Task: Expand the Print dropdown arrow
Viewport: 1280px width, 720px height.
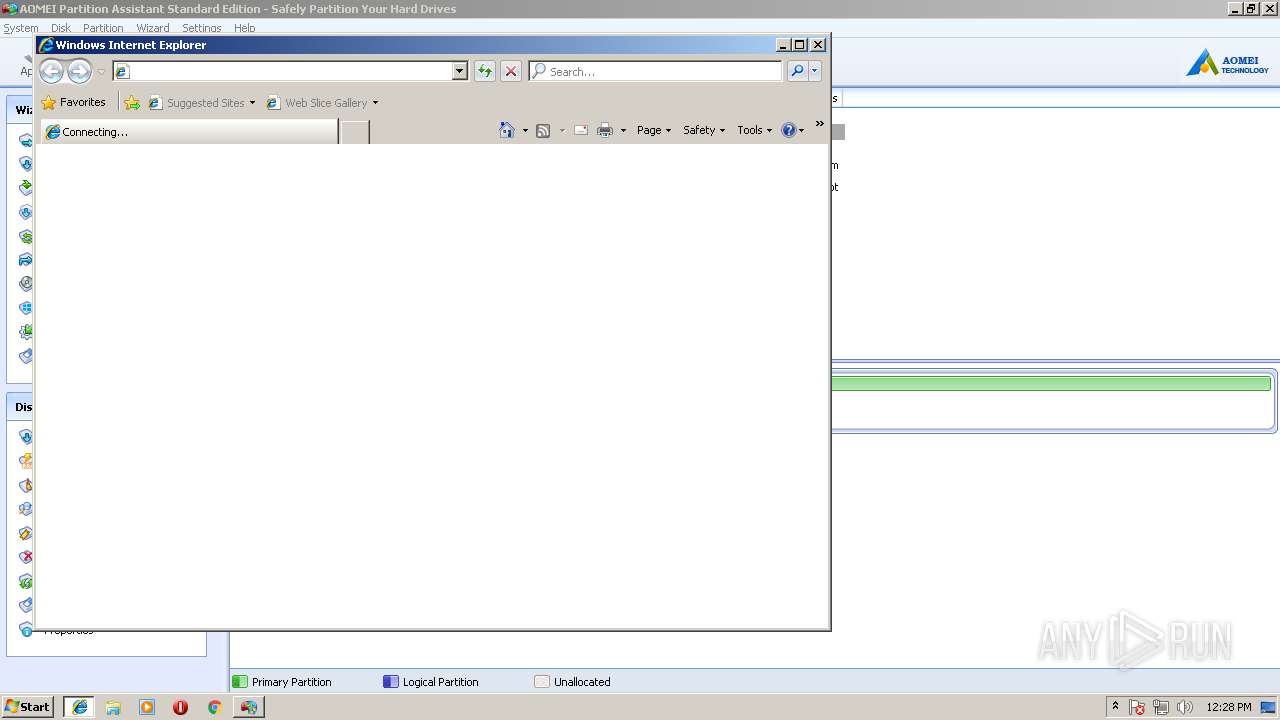Action: click(623, 130)
